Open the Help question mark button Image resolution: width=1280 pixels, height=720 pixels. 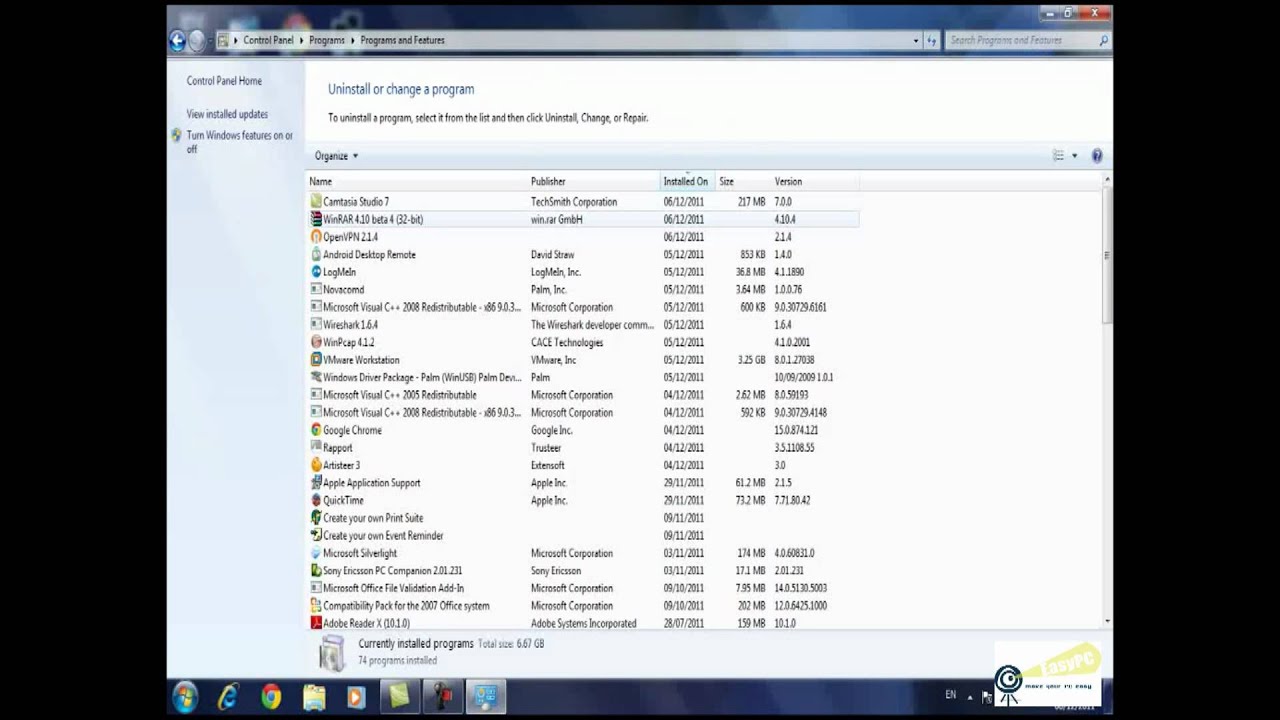pyautogui.click(x=1097, y=156)
